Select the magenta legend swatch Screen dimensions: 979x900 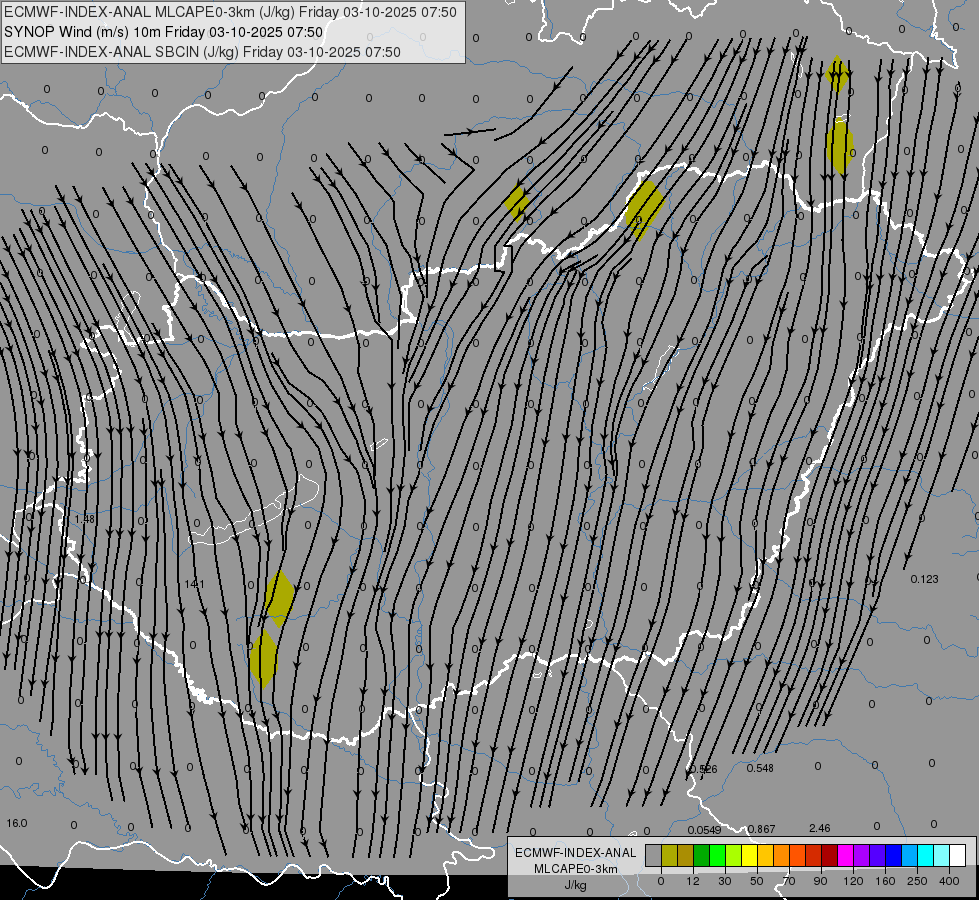point(845,855)
